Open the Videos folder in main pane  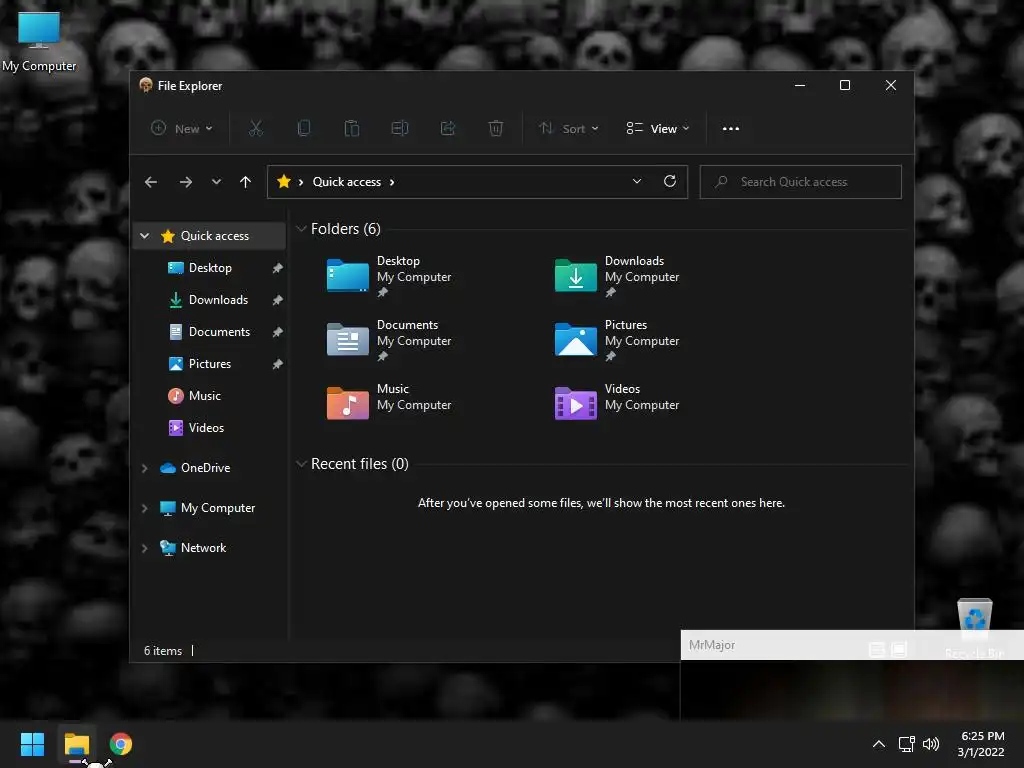point(618,402)
